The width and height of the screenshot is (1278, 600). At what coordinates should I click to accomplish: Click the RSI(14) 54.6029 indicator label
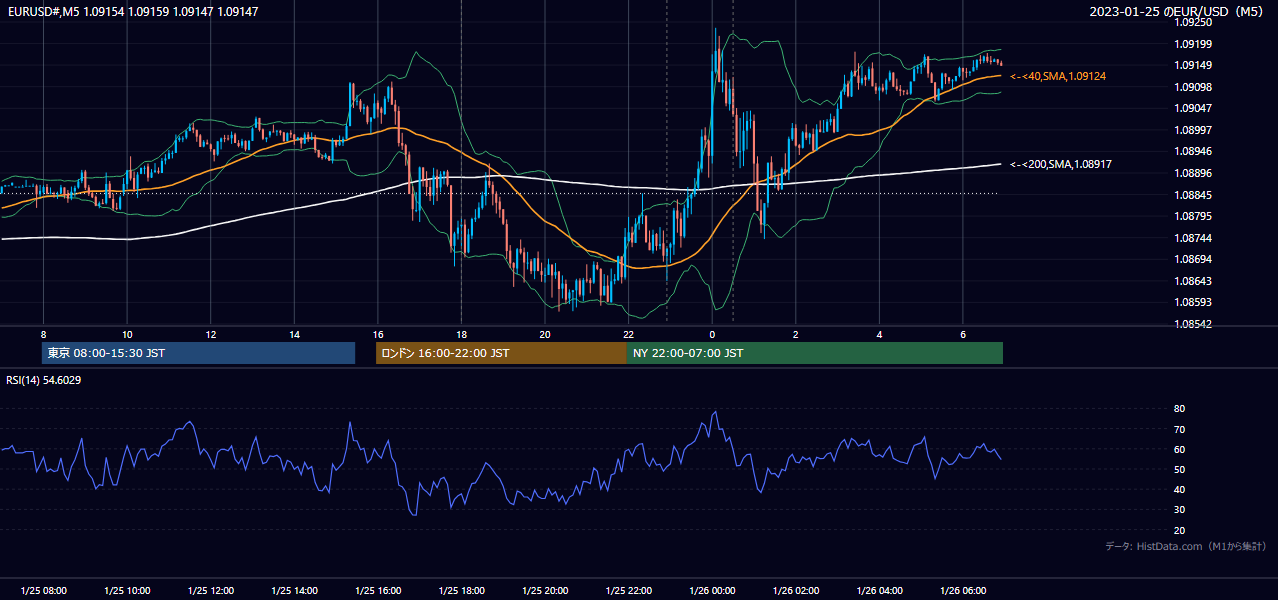[x=44, y=380]
